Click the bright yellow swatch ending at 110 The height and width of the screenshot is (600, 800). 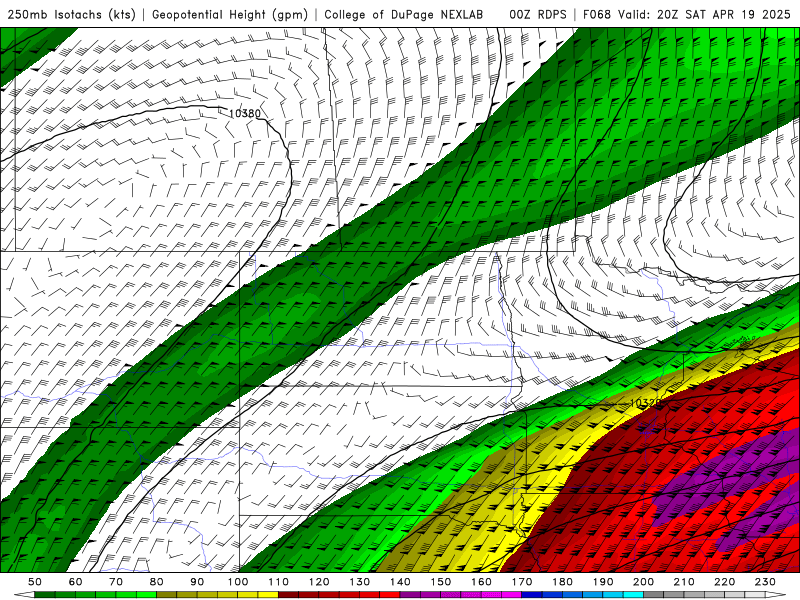click(268, 594)
